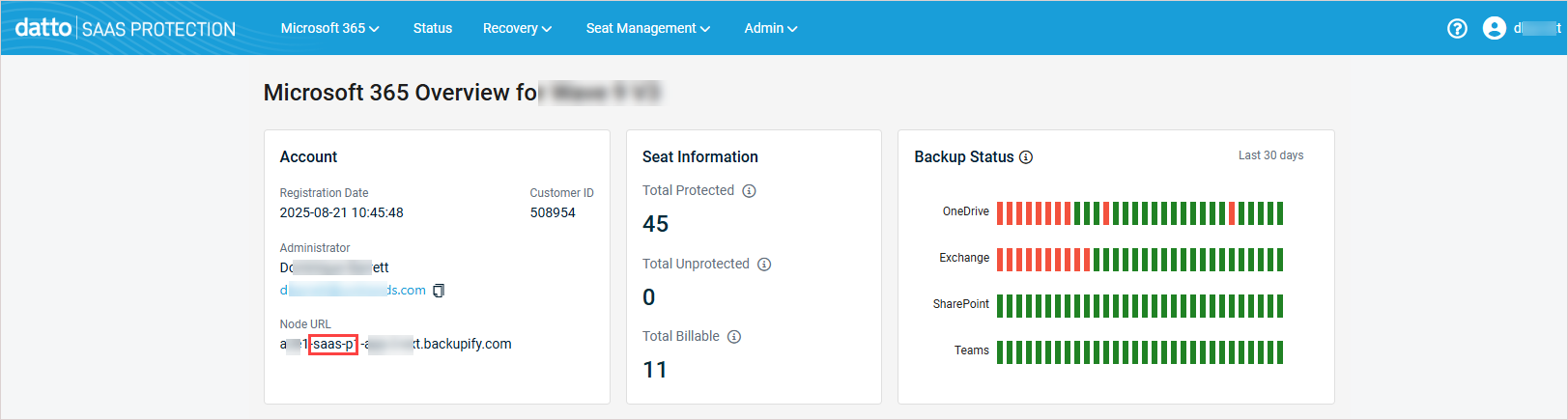Click the Node URL text

(395, 344)
